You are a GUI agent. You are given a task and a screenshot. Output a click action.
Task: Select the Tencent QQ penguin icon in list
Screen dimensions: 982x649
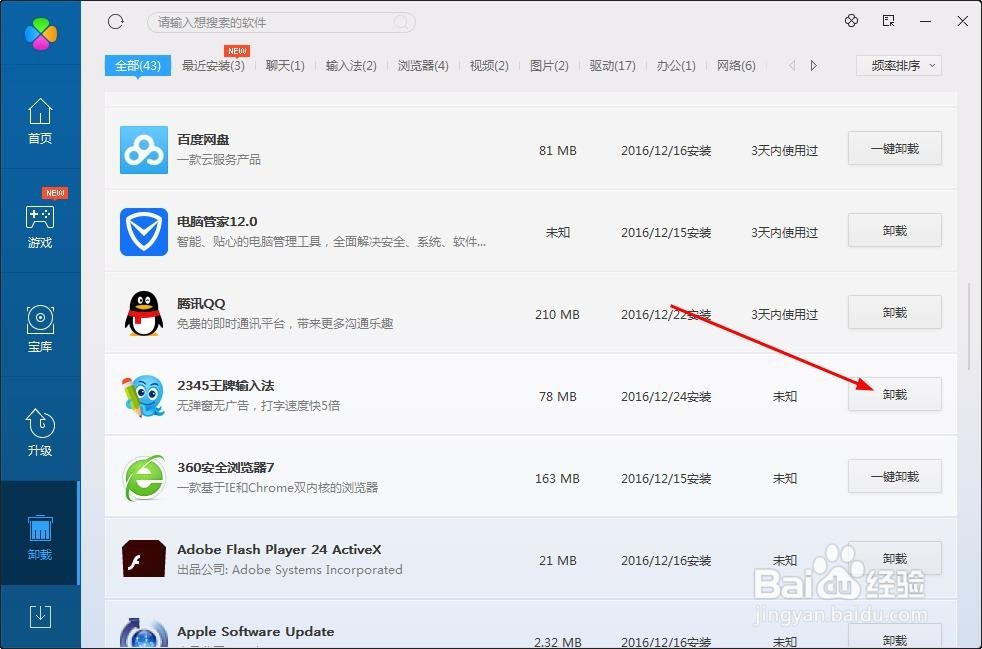click(x=143, y=314)
